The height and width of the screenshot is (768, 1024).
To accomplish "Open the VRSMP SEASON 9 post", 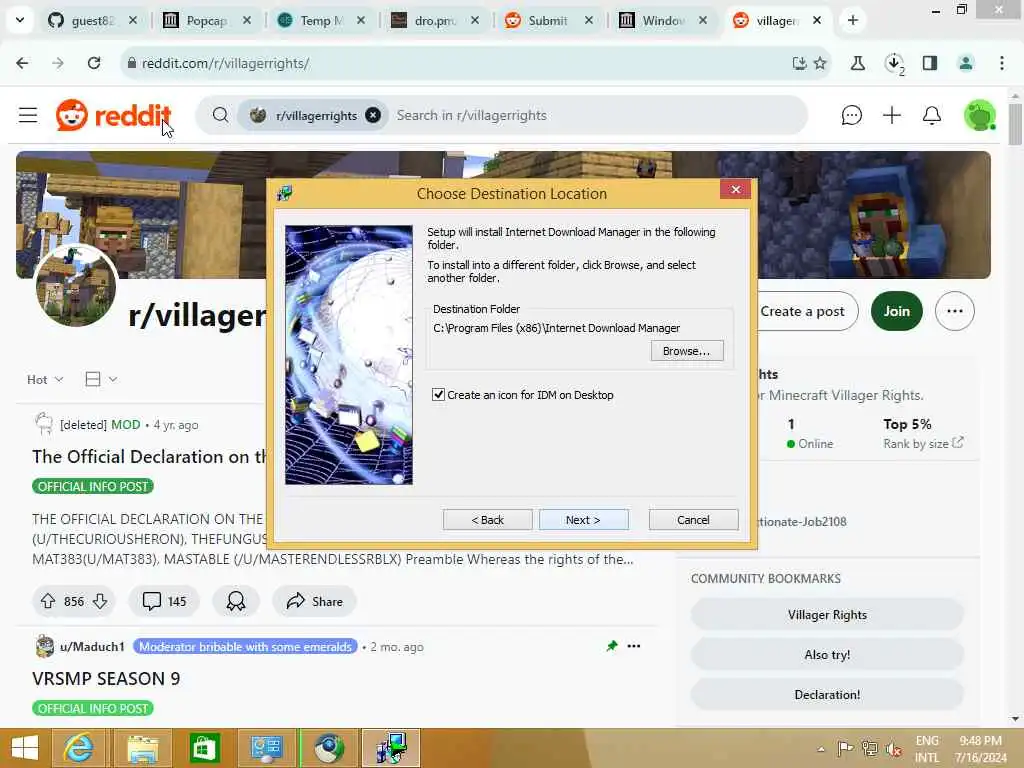I will [106, 679].
